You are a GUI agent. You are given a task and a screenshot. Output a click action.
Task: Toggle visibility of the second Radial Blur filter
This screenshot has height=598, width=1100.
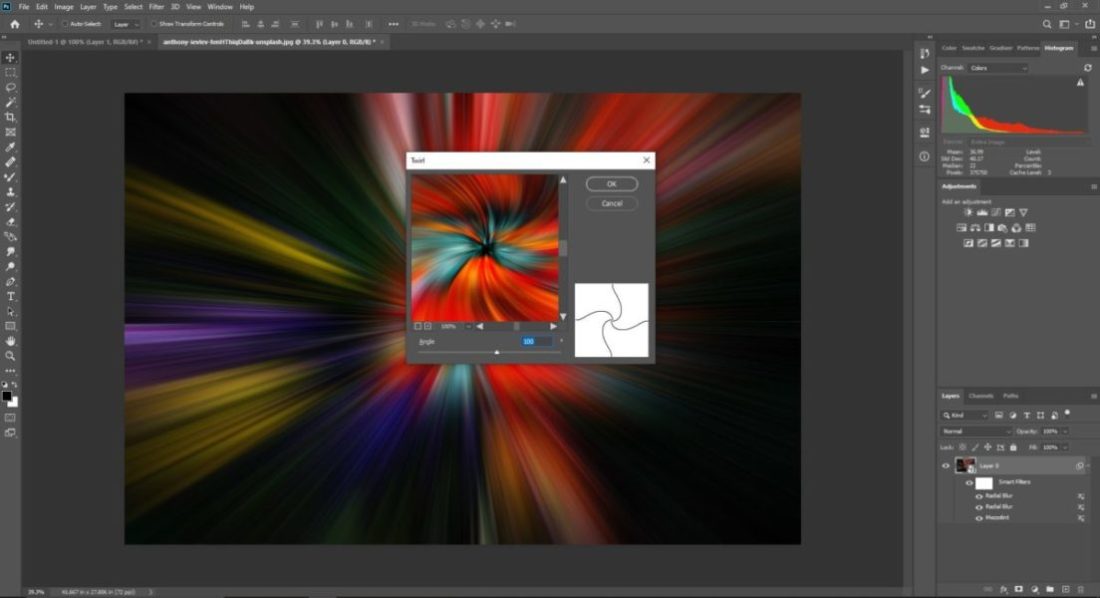pos(979,507)
